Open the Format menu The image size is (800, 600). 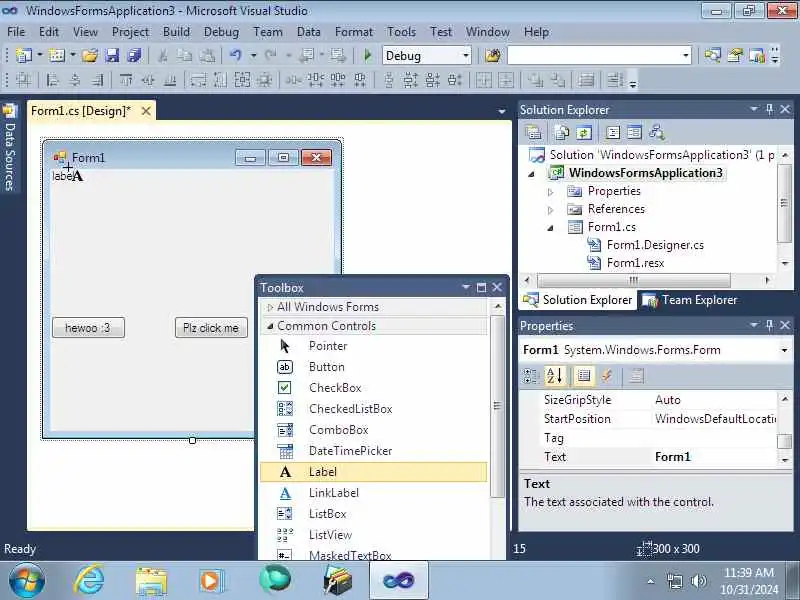point(354,32)
